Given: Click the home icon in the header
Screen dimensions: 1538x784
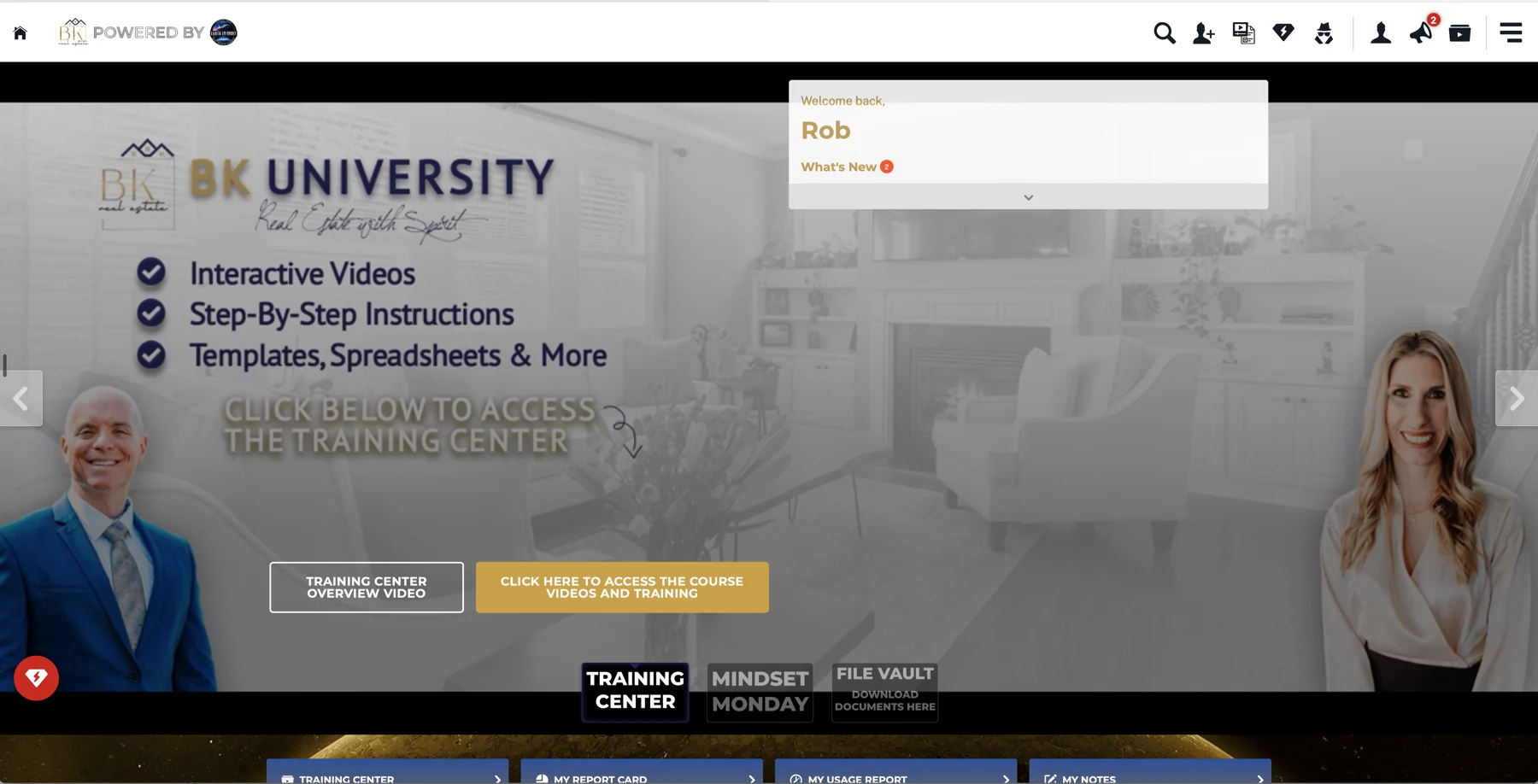Looking at the screenshot, I should 21,33.
